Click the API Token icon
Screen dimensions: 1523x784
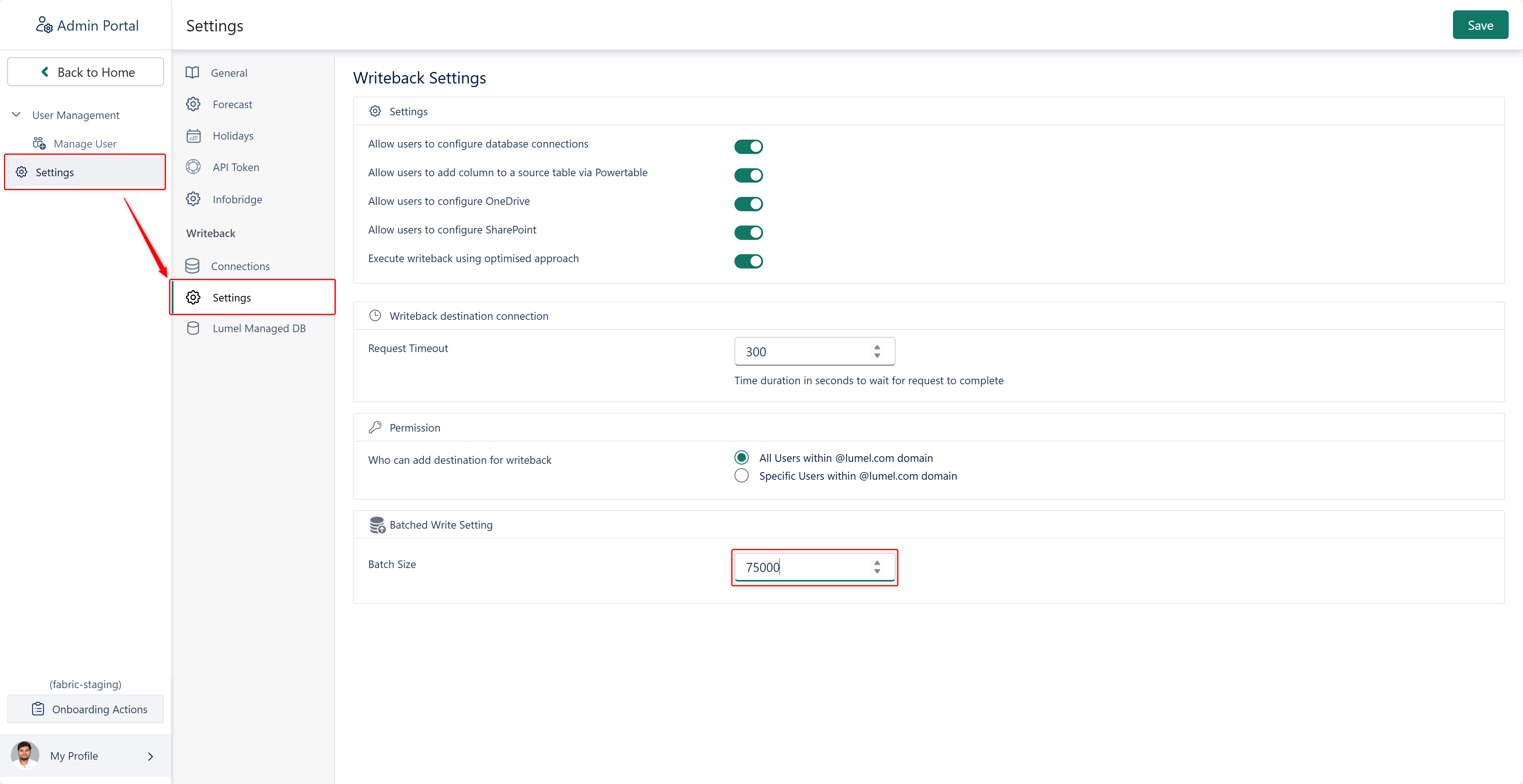click(x=193, y=167)
